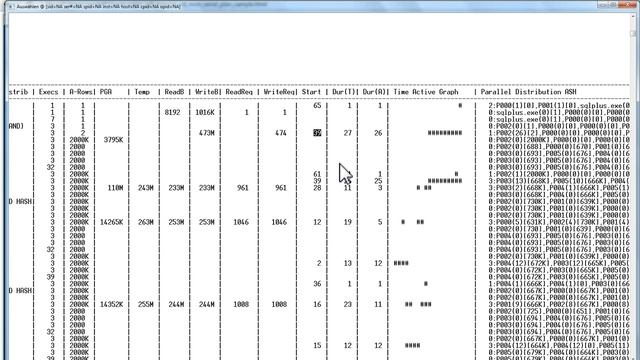Viewport: 640px width, 360px height.
Task: Click the '1:P004(1)[666K]' distribution row
Action: [x=559, y=284]
